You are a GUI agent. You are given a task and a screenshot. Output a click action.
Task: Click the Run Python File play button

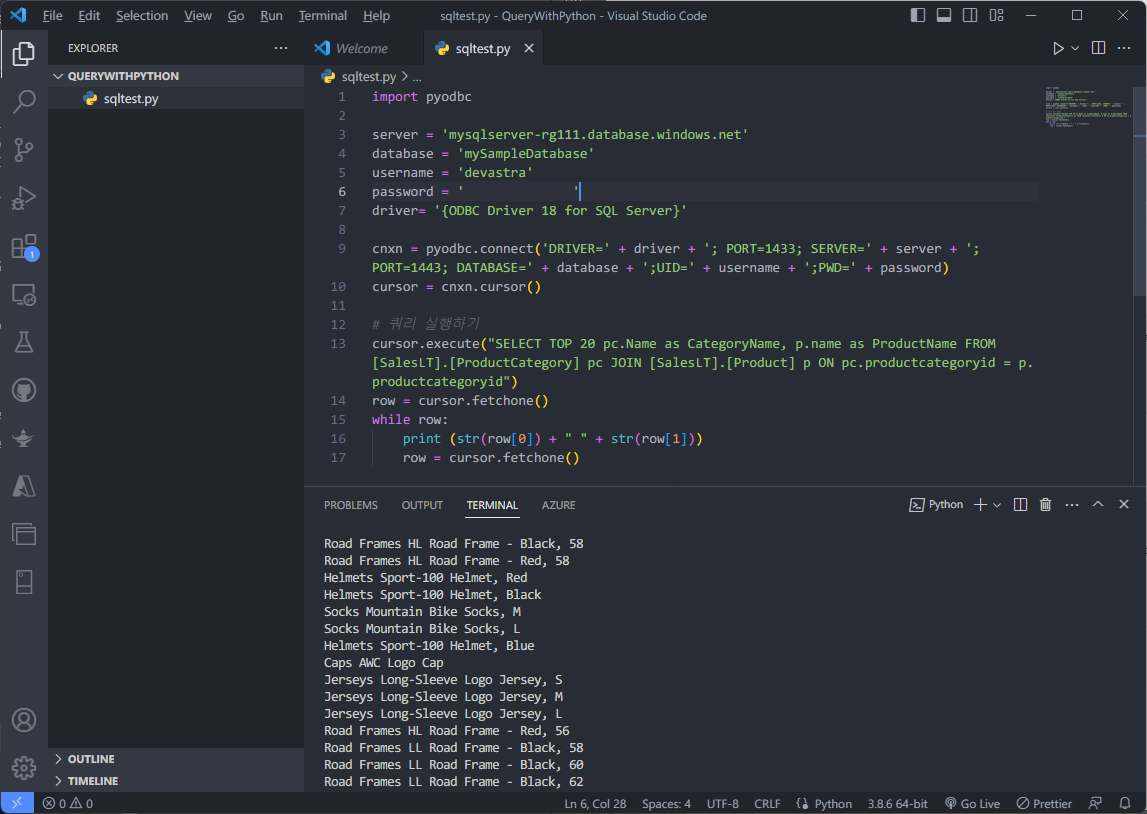coord(1058,48)
